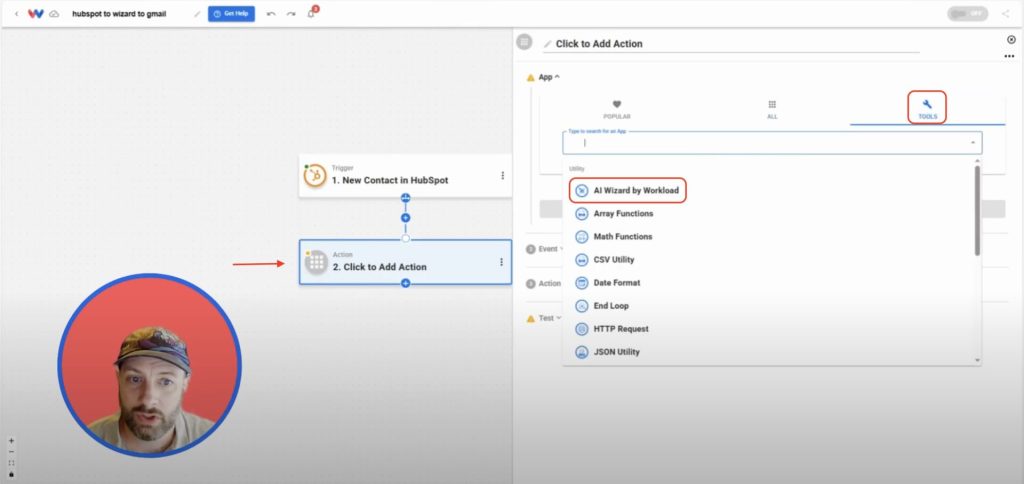Image resolution: width=1024 pixels, height=484 pixels.
Task: Click the app search input field
Action: (772, 142)
